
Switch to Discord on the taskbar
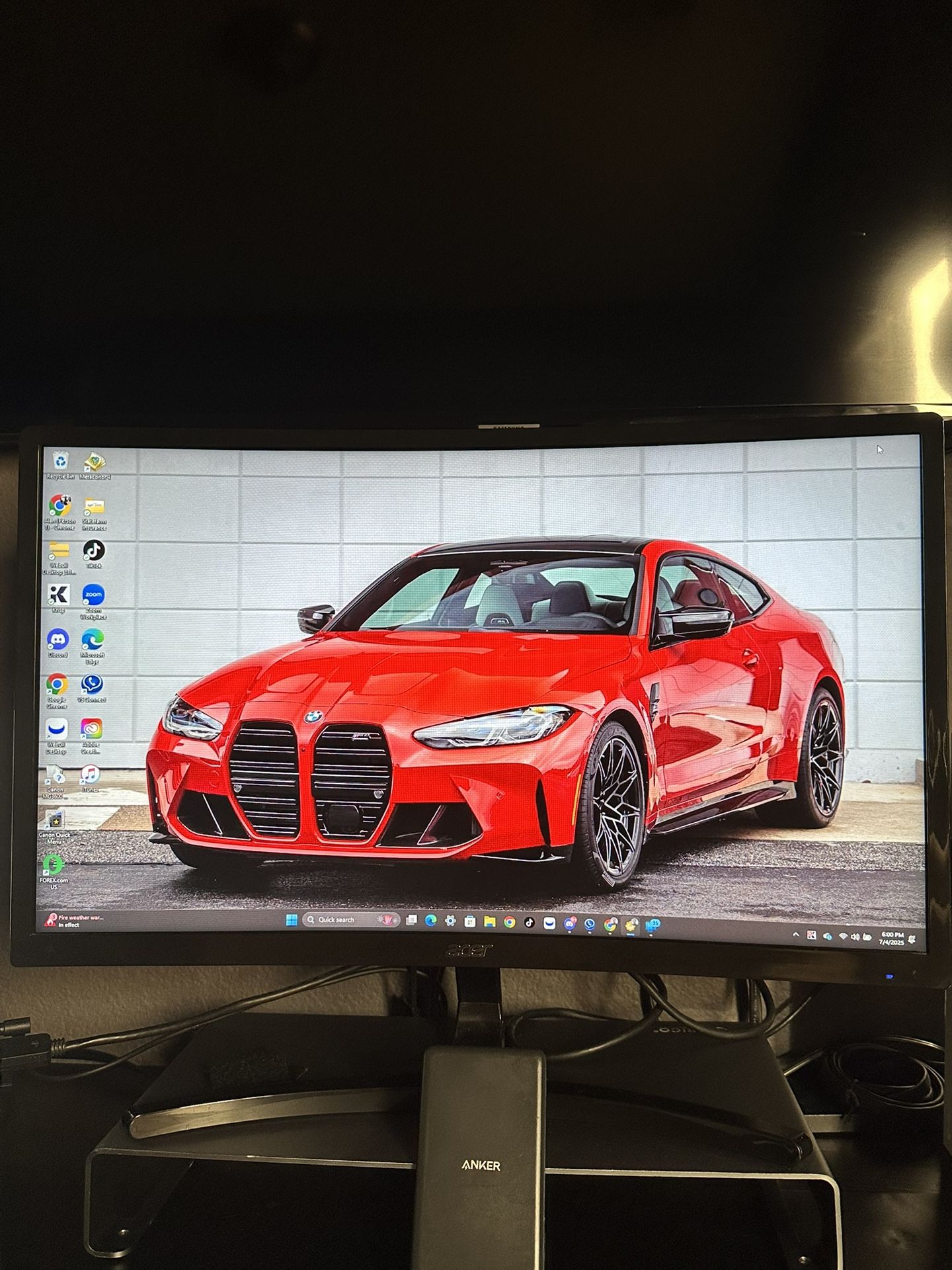pyautogui.click(x=569, y=923)
